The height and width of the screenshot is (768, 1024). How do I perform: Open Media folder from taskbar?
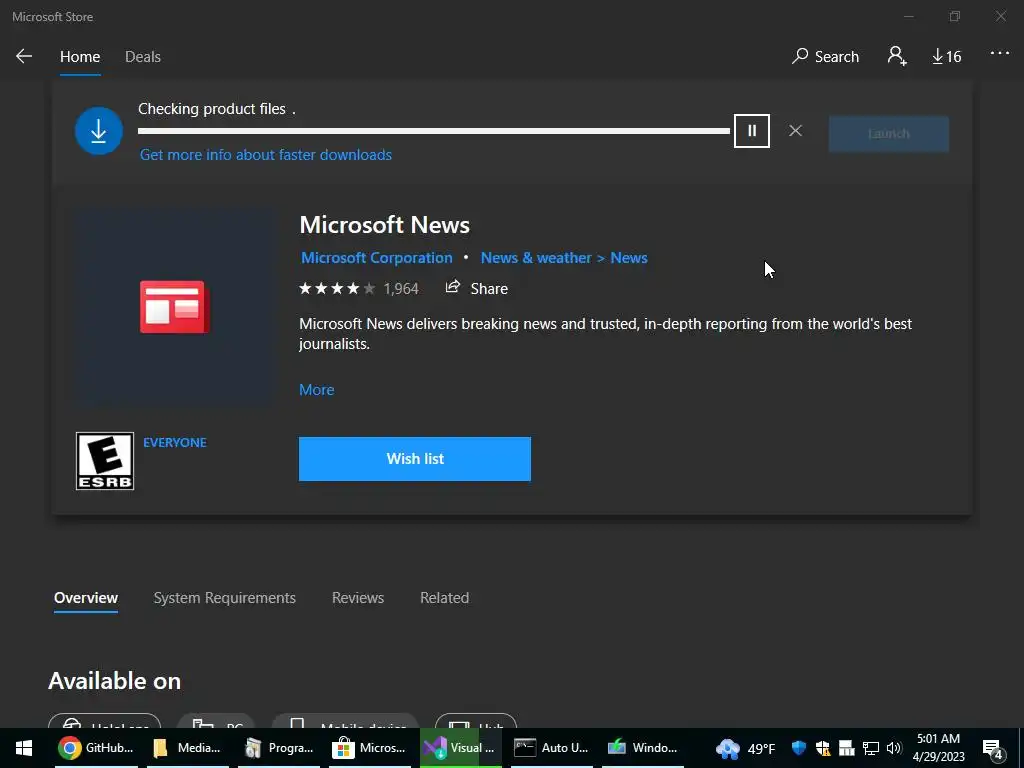tap(187, 748)
